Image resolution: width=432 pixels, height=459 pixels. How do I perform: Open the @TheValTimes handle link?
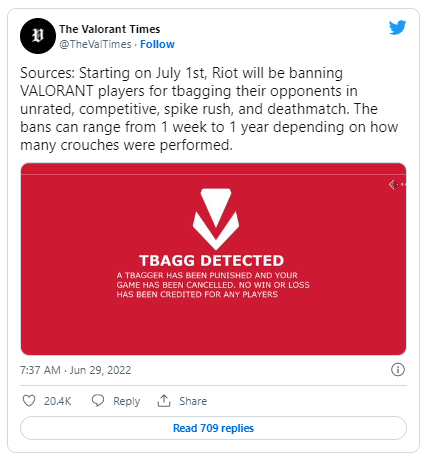[x=95, y=44]
